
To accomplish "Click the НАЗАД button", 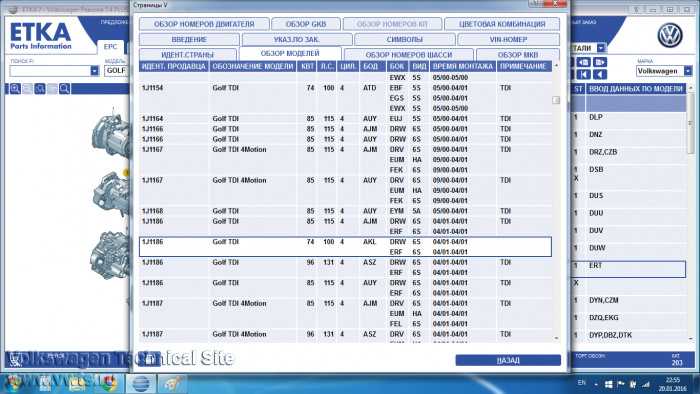I will (508, 360).
